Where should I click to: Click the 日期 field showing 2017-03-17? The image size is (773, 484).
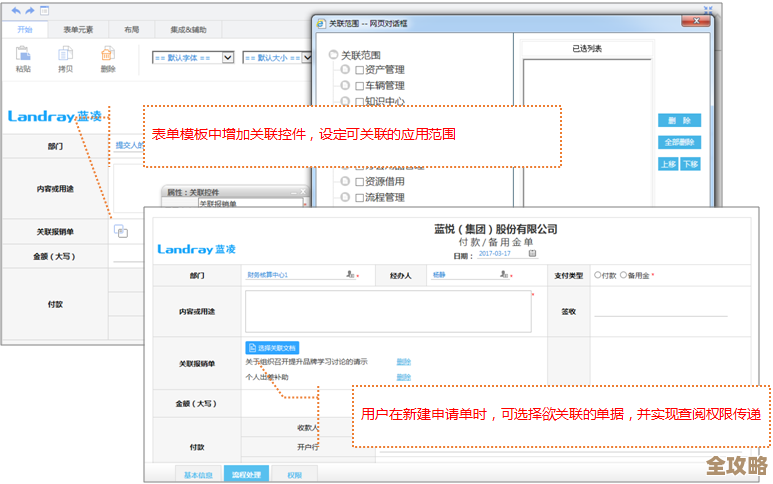pos(502,253)
